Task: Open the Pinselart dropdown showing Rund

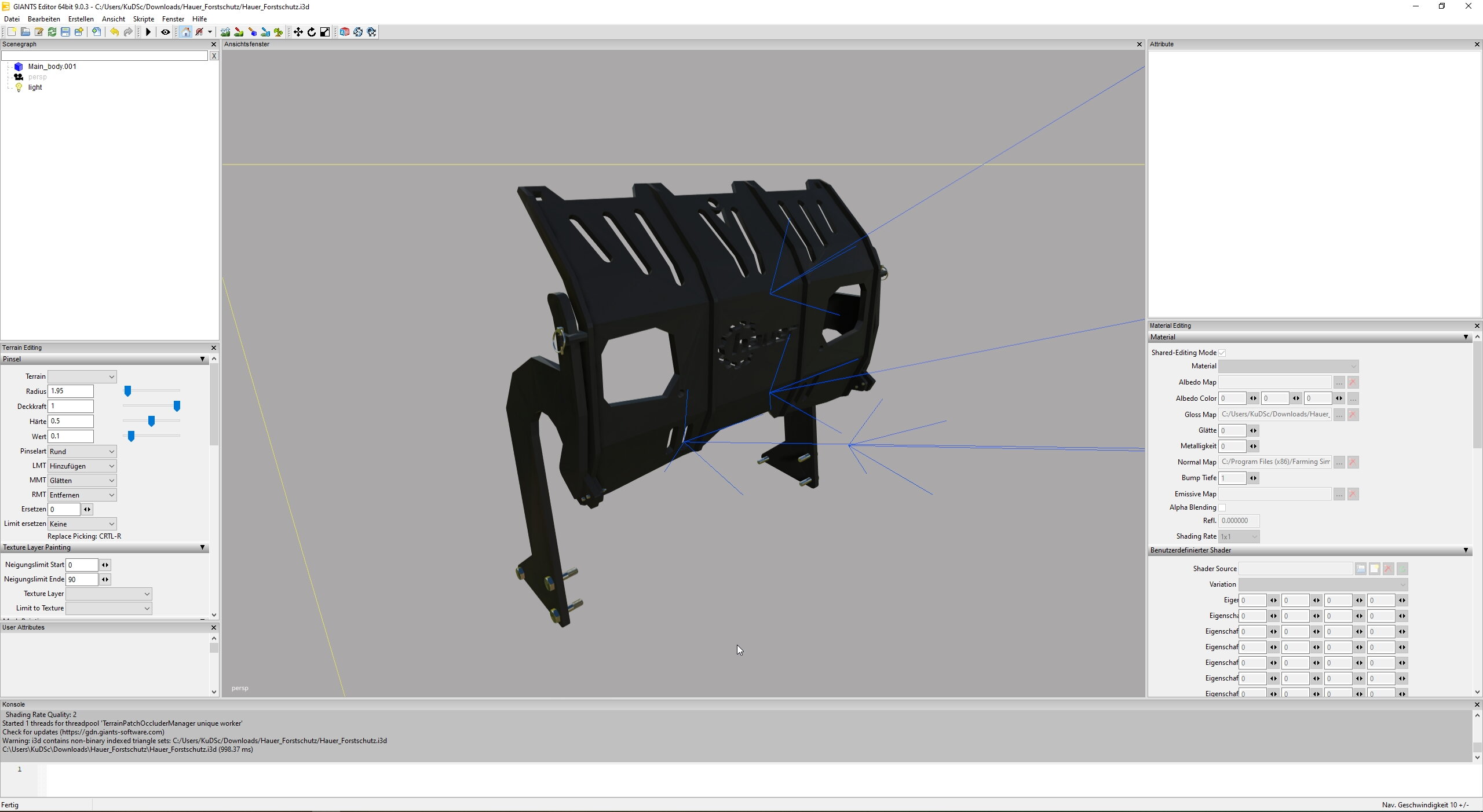Action: coord(82,451)
